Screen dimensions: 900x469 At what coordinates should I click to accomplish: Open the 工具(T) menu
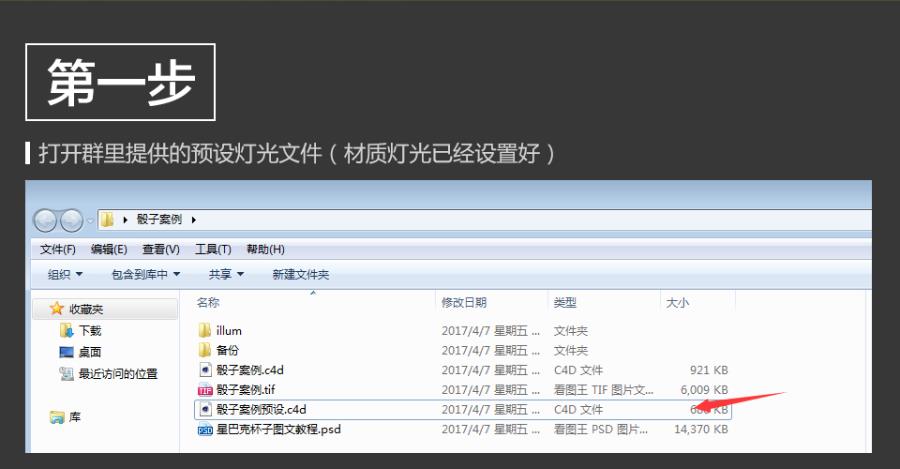[x=212, y=249]
